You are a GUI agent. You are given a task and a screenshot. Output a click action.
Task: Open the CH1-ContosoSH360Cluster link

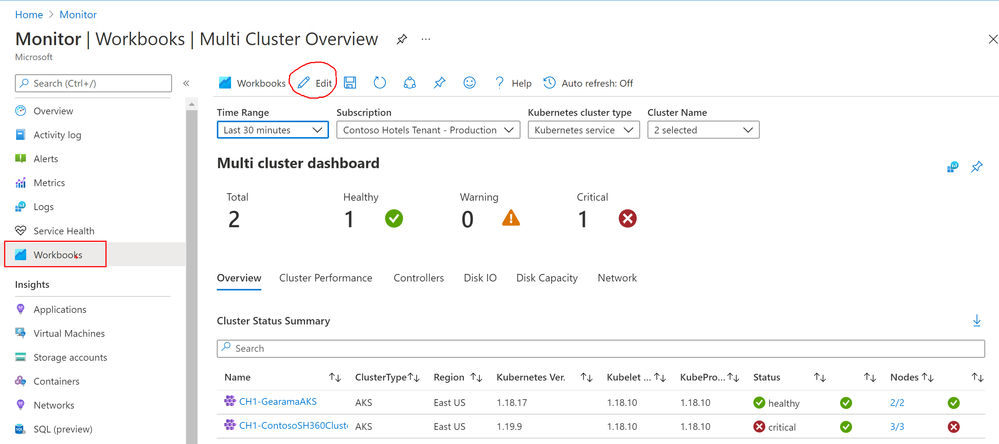pos(294,426)
